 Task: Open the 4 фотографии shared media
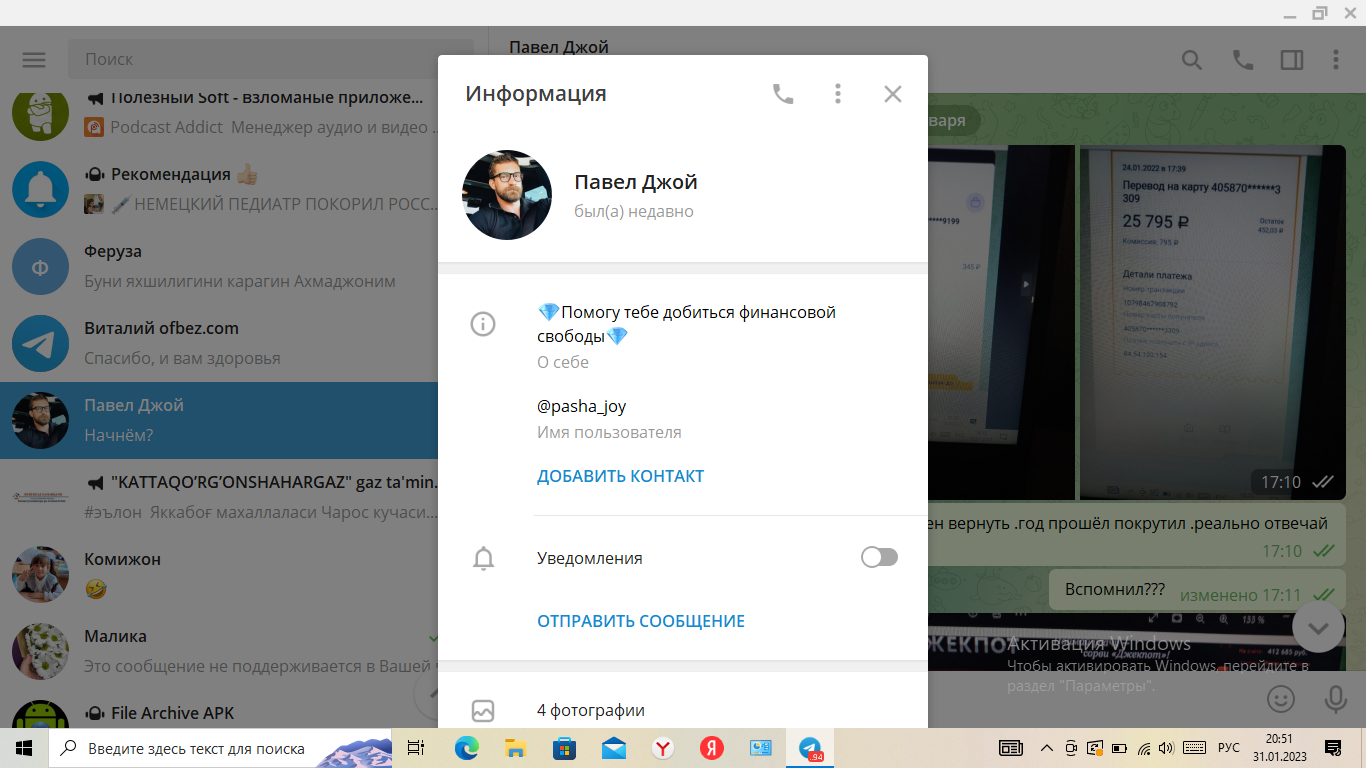click(x=590, y=710)
